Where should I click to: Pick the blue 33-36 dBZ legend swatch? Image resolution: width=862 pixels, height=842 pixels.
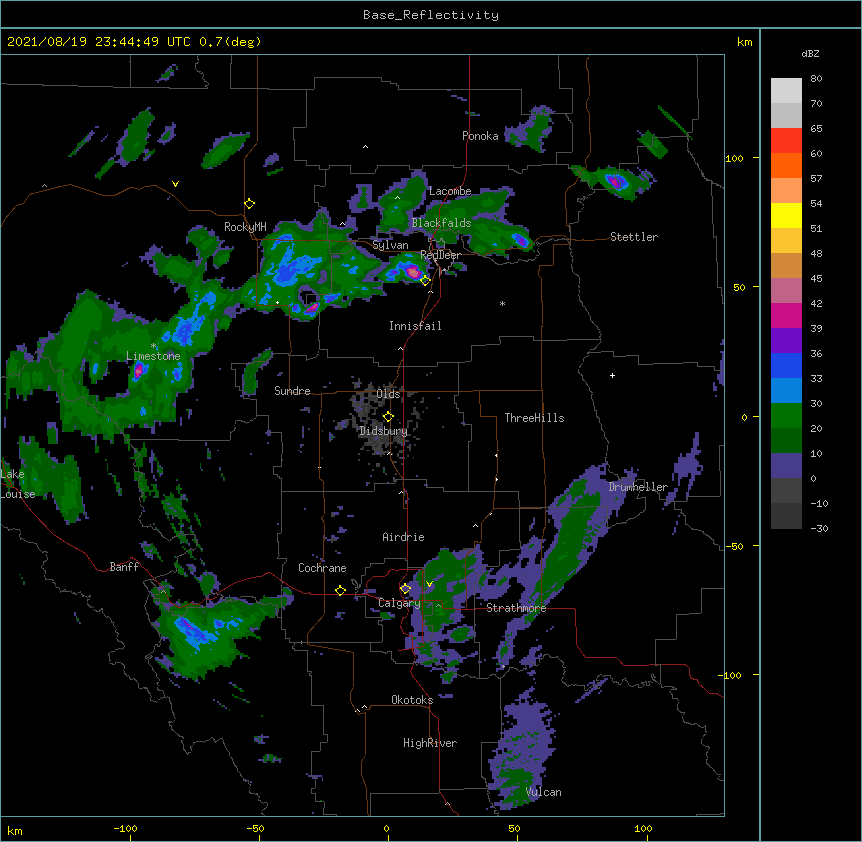click(x=786, y=365)
